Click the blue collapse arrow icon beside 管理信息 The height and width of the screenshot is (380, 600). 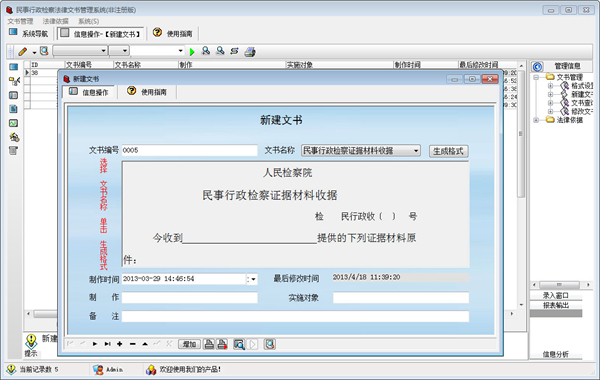tap(537, 67)
